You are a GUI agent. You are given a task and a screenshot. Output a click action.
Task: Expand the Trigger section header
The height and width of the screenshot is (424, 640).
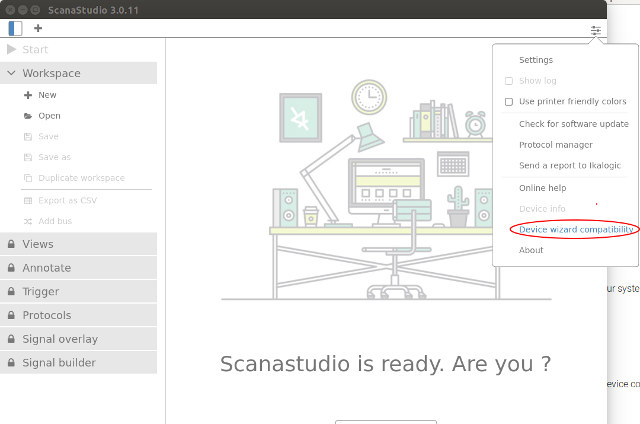[x=78, y=291]
